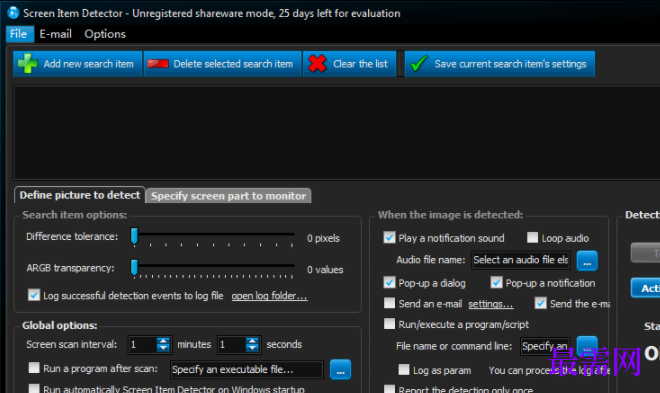Enable Run a program after scan checkbox
The image size is (660, 393).
pyautogui.click(x=34, y=368)
